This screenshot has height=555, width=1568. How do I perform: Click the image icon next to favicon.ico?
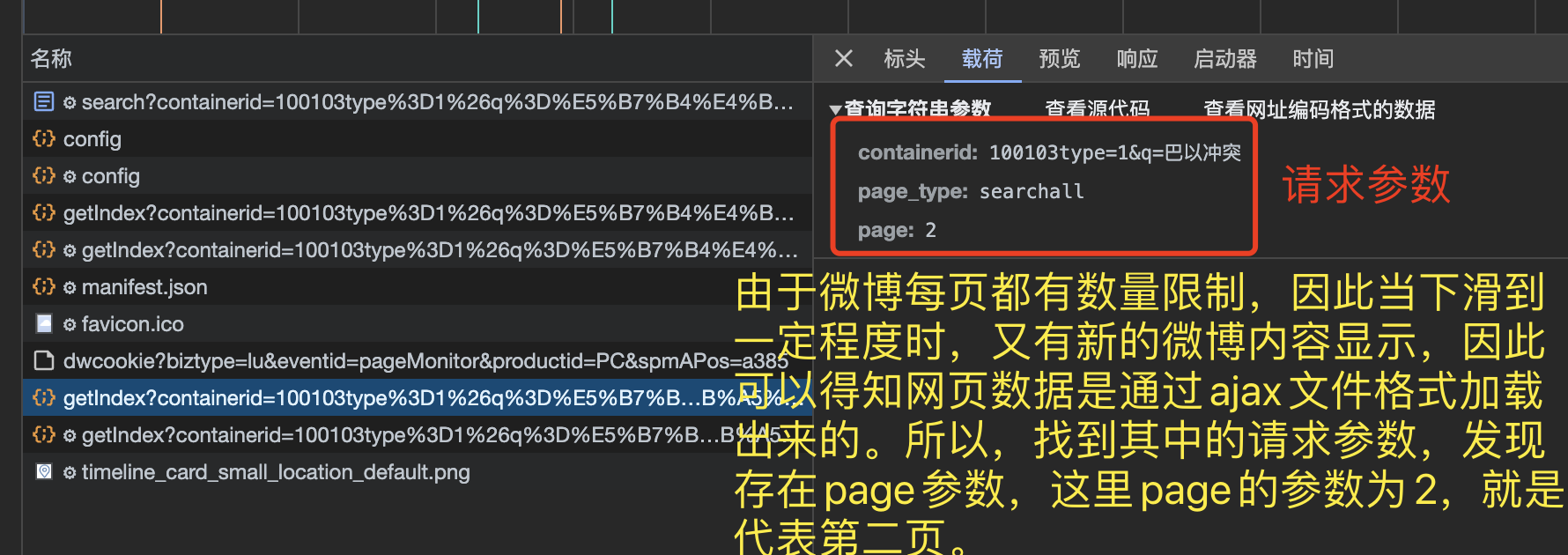(x=43, y=324)
